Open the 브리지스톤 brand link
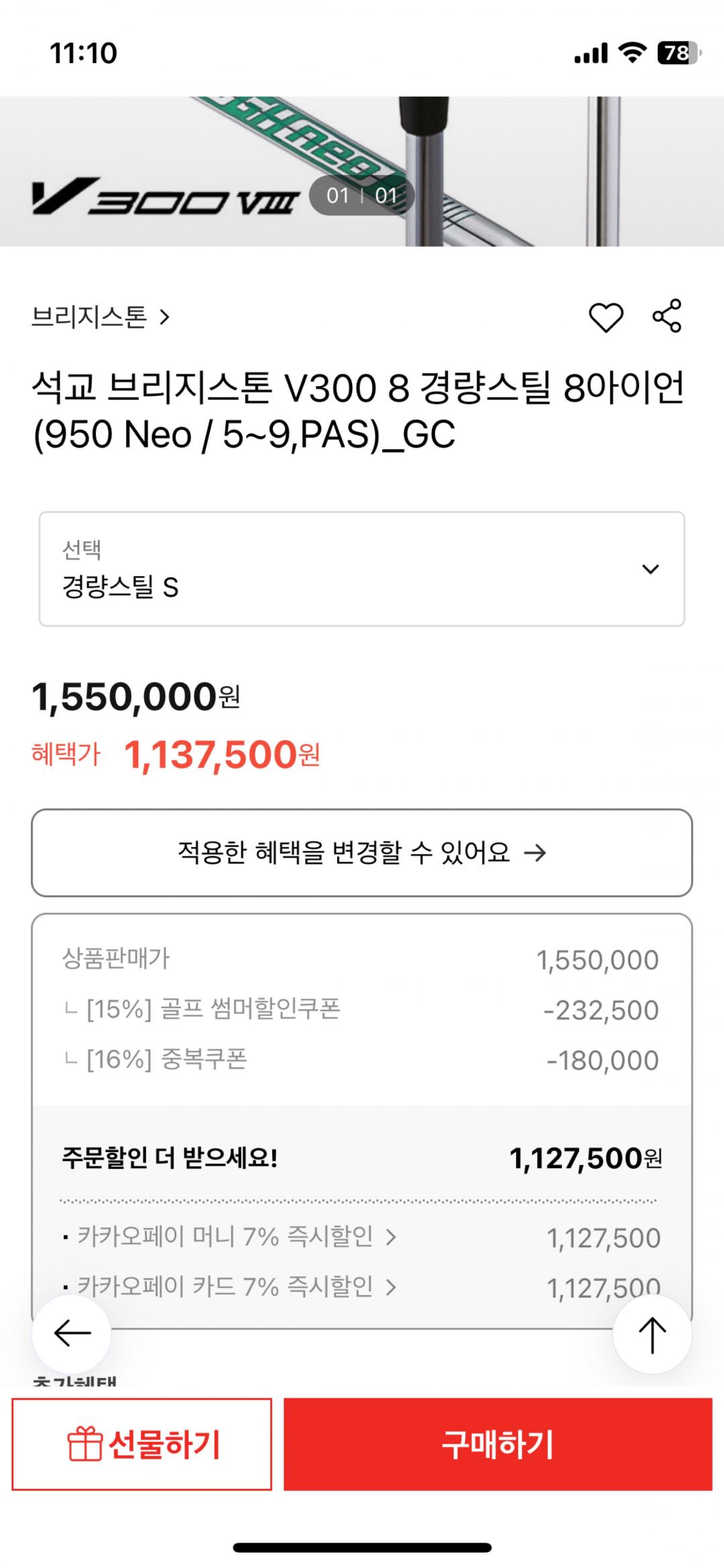Viewport: 724px width, 1568px height. click(x=101, y=317)
